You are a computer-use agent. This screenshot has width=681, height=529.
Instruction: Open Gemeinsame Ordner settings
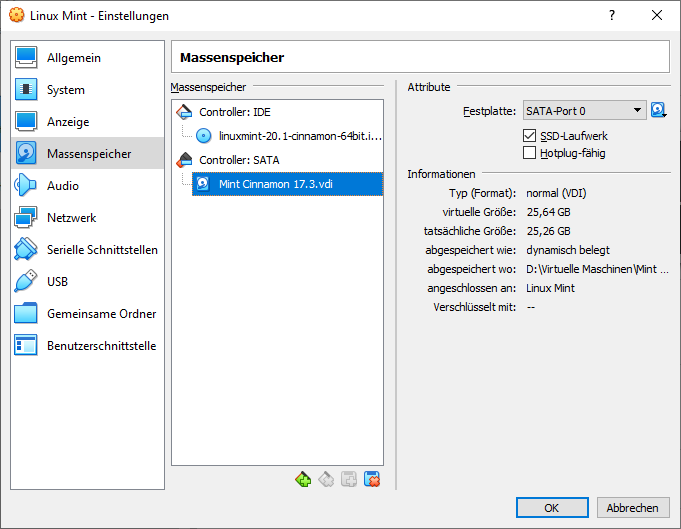point(87,313)
